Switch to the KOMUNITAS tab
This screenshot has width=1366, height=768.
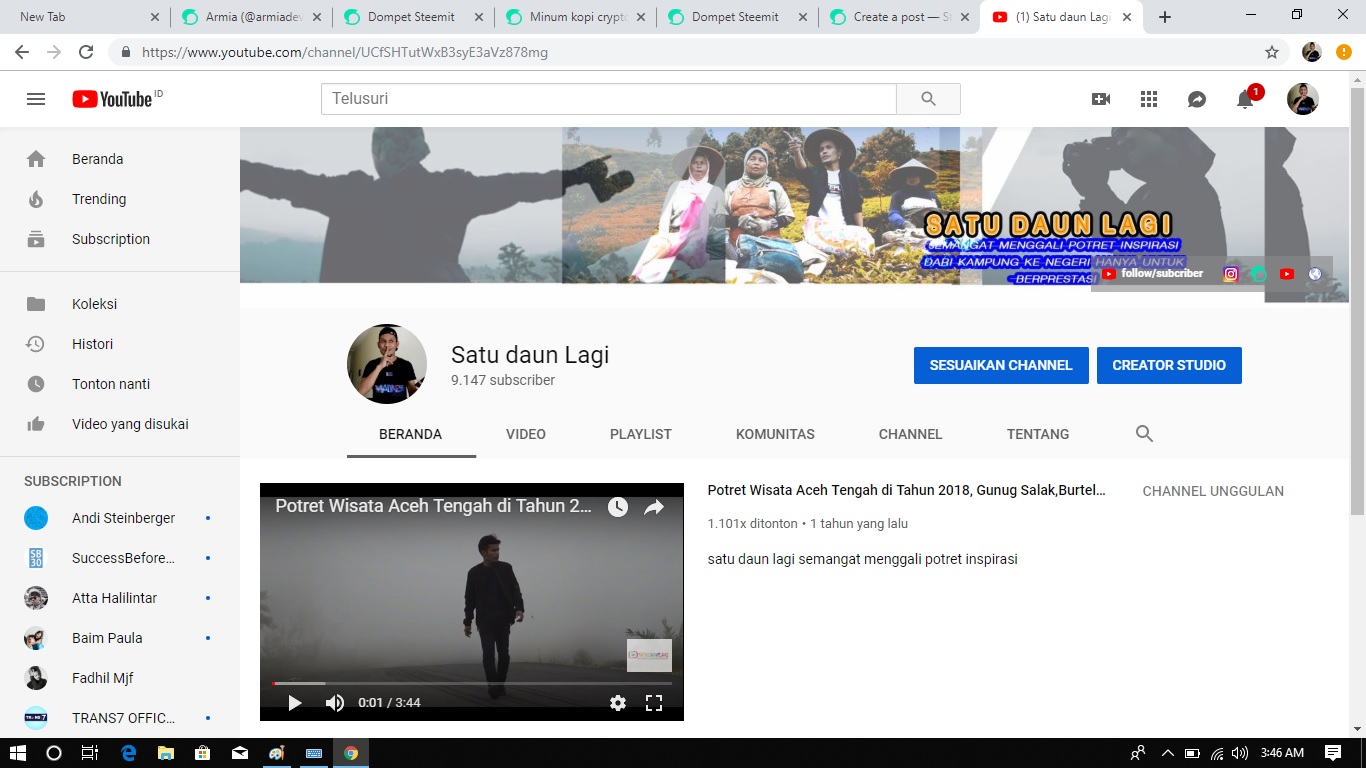pos(775,433)
